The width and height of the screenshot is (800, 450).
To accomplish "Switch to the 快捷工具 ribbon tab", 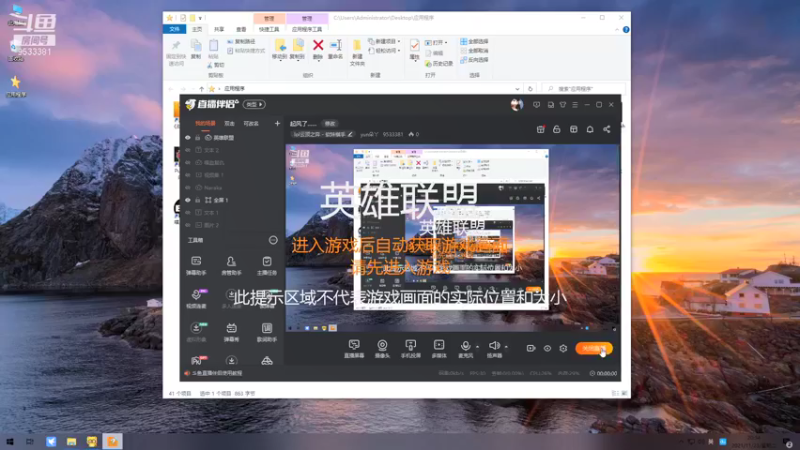I will (x=269, y=30).
